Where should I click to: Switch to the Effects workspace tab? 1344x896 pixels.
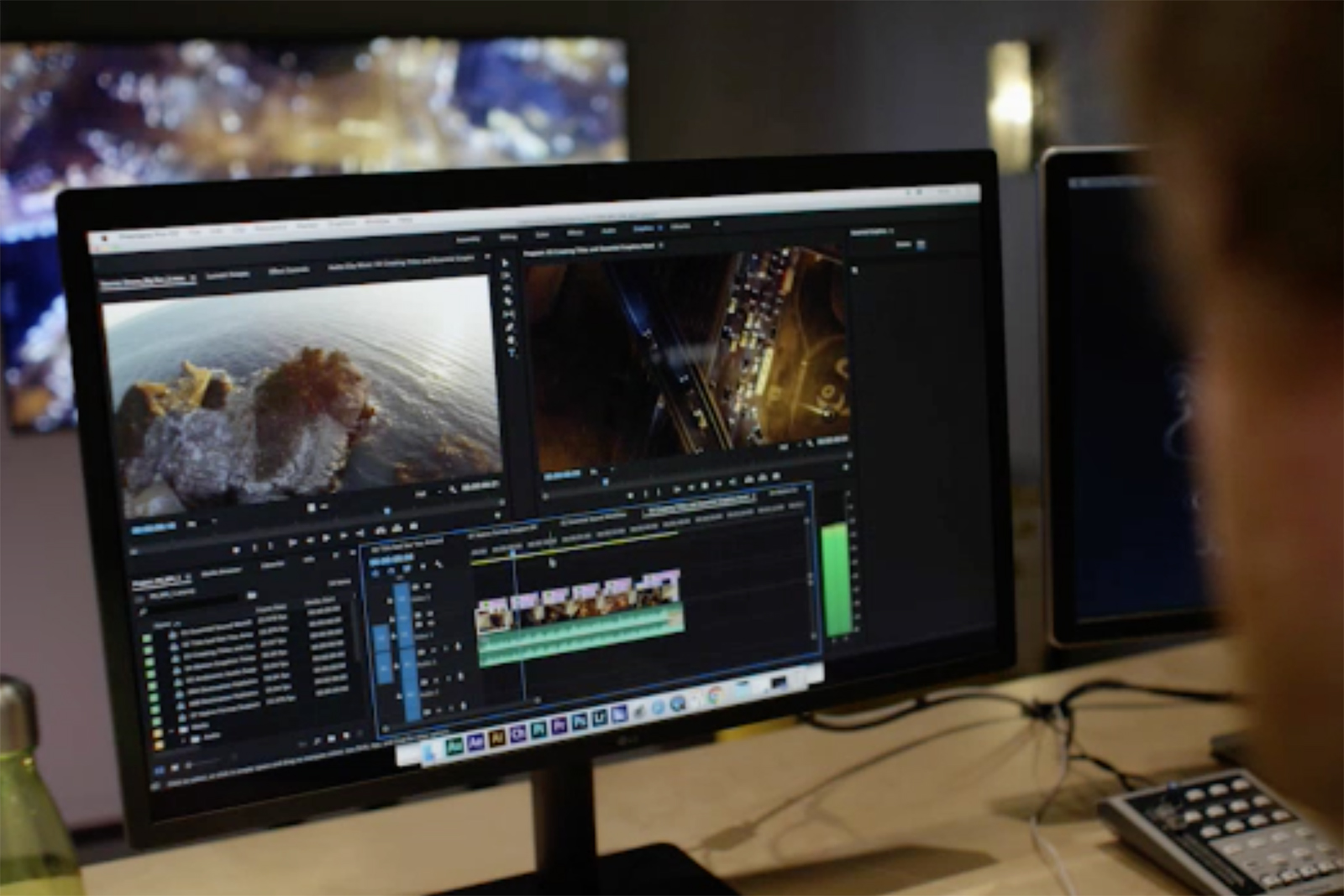[575, 233]
